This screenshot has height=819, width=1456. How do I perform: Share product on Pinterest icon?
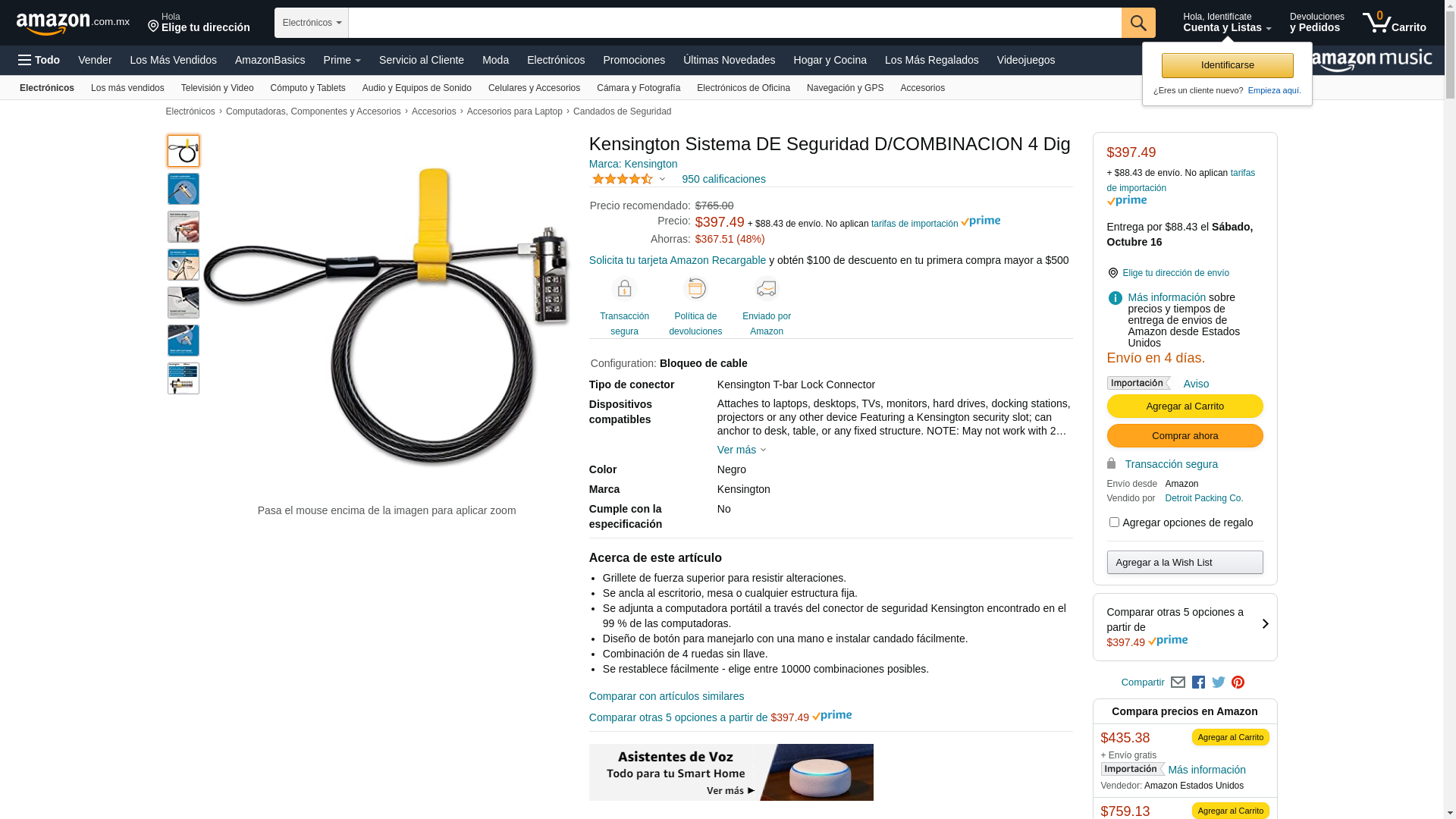coord(1238,682)
